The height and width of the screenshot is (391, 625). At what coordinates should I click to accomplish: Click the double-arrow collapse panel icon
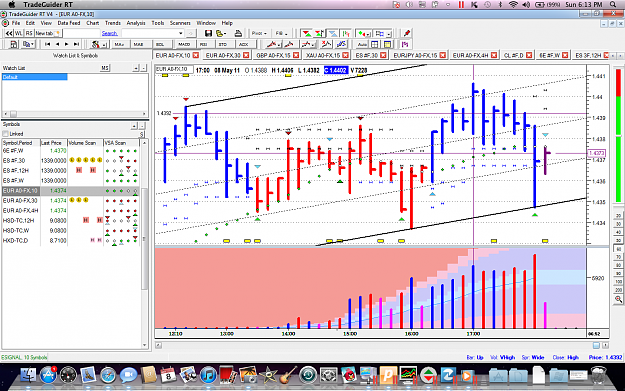(x=8, y=33)
